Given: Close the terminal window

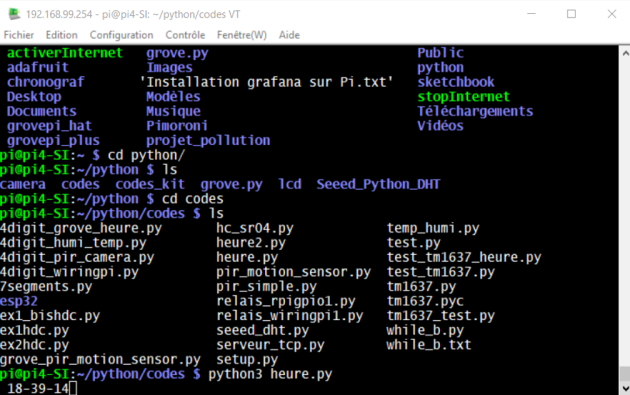Looking at the screenshot, I should click(x=612, y=14).
